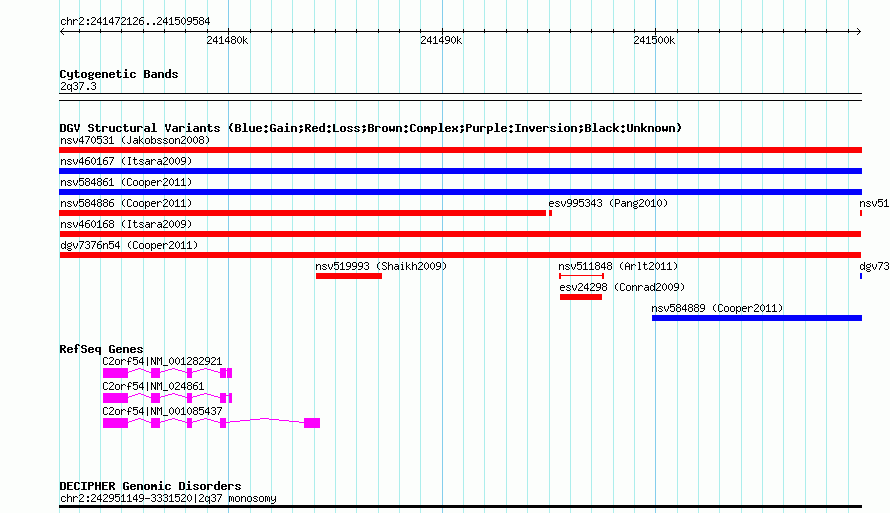890x513 pixels.
Task: Select the nsv460167 (Itsara2009) blue gain bar
Action: 460,171
